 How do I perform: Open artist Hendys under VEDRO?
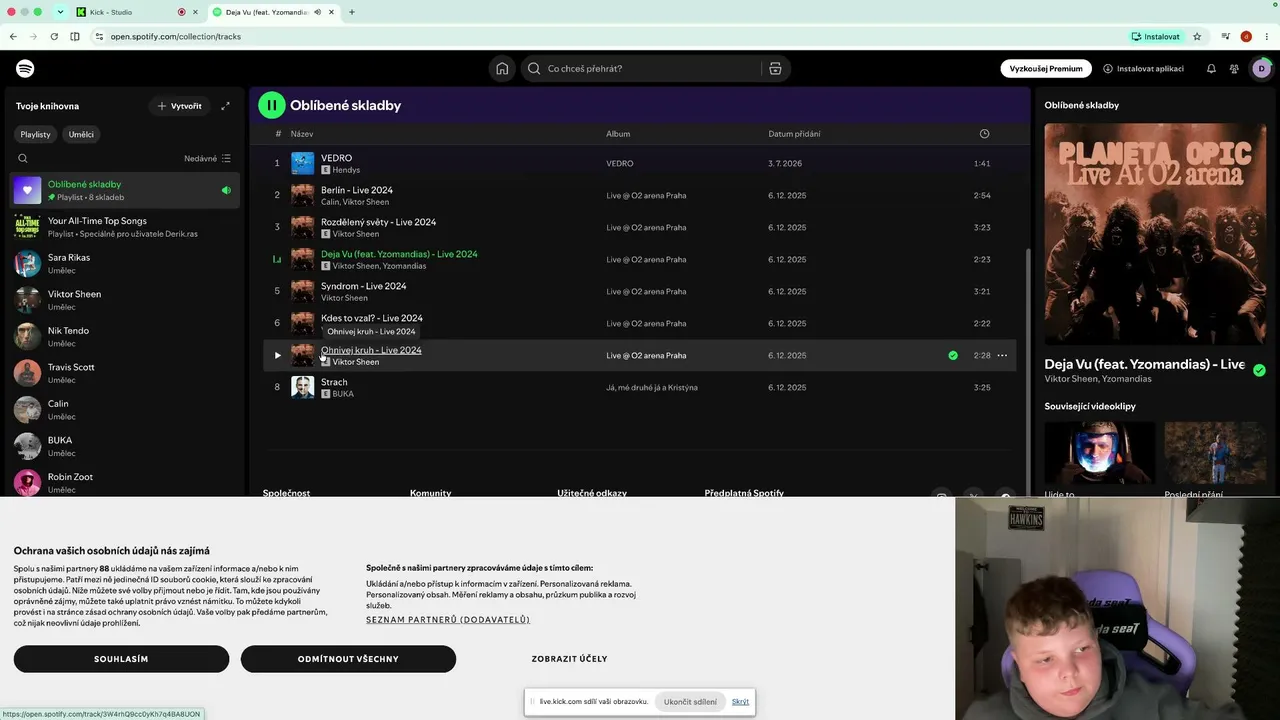click(x=346, y=170)
